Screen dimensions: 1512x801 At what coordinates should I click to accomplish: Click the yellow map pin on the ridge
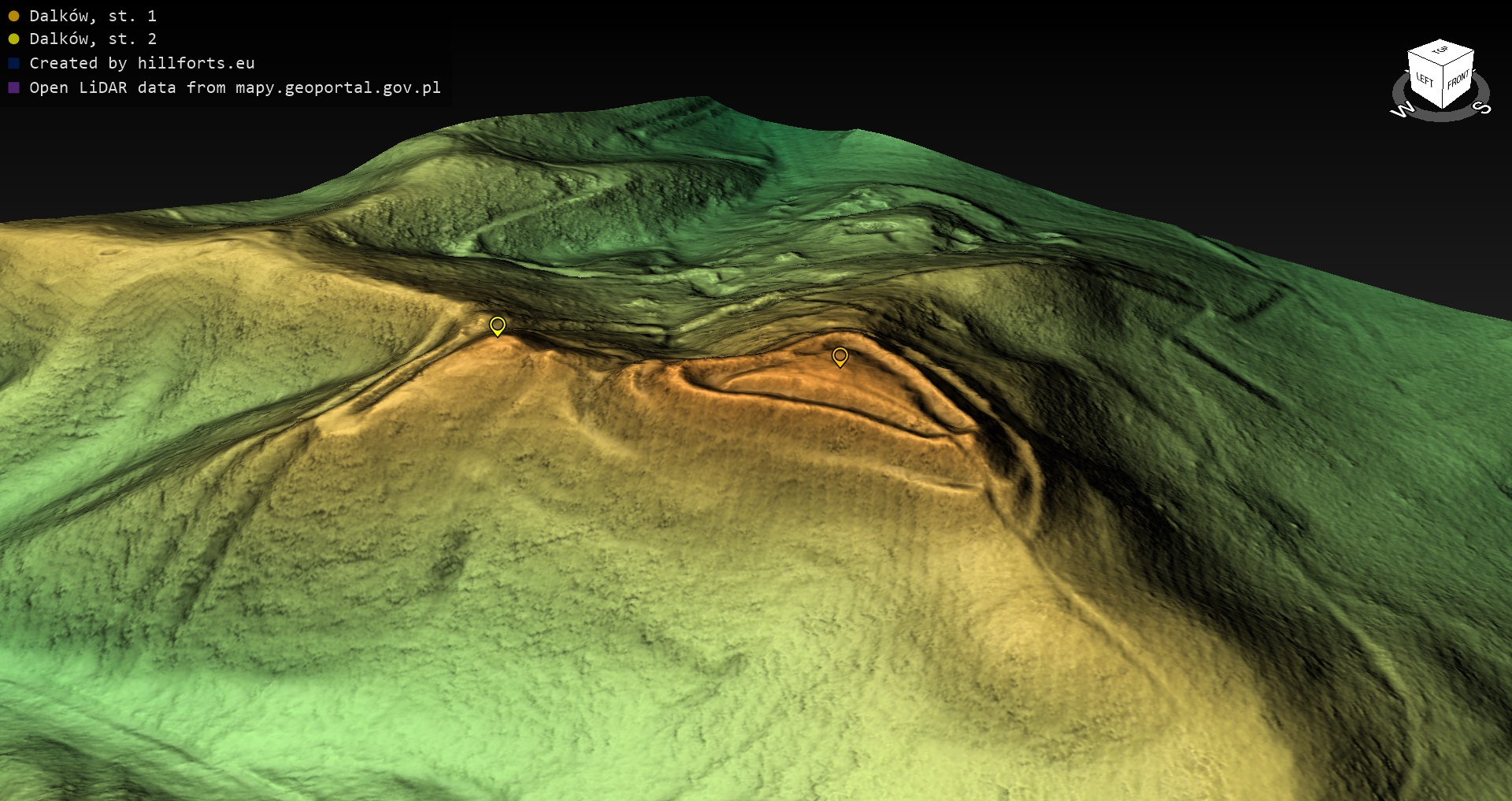[497, 325]
